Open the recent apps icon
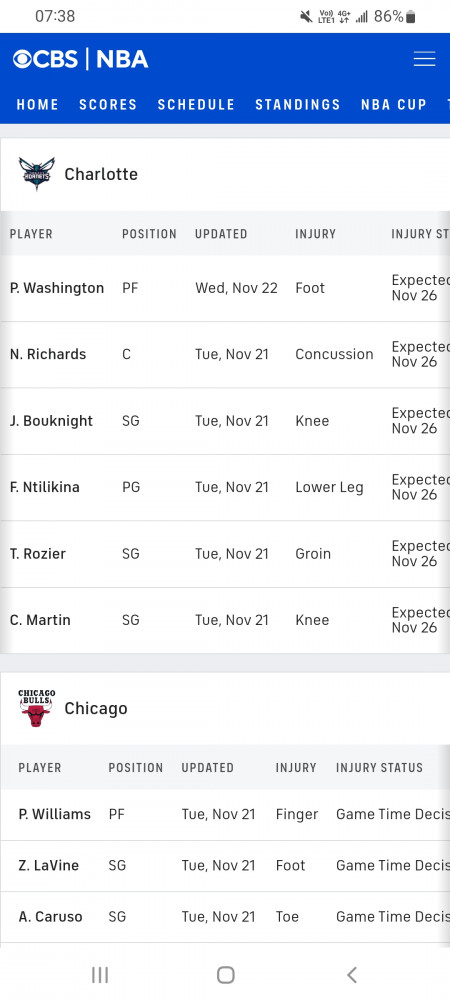This screenshot has height=1000, width=450. click(x=100, y=974)
